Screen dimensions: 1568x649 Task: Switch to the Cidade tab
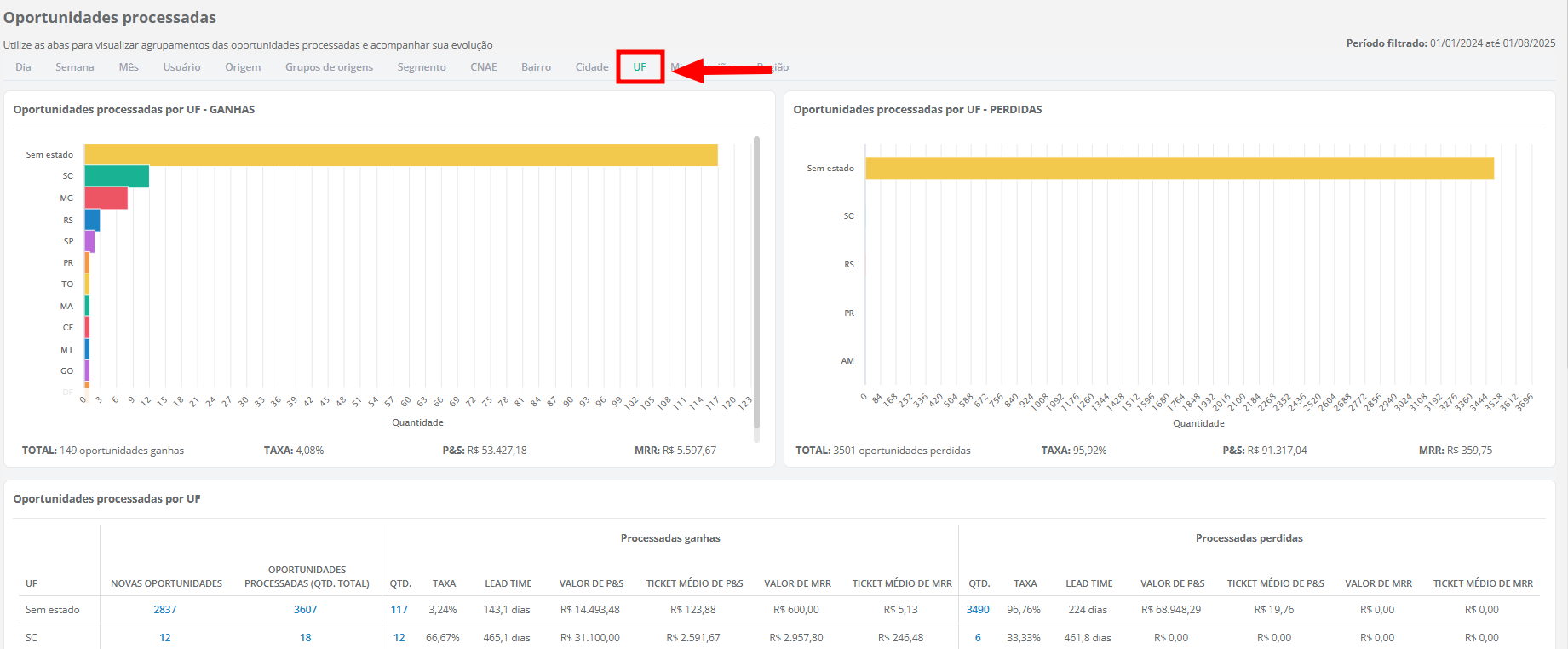pos(592,67)
